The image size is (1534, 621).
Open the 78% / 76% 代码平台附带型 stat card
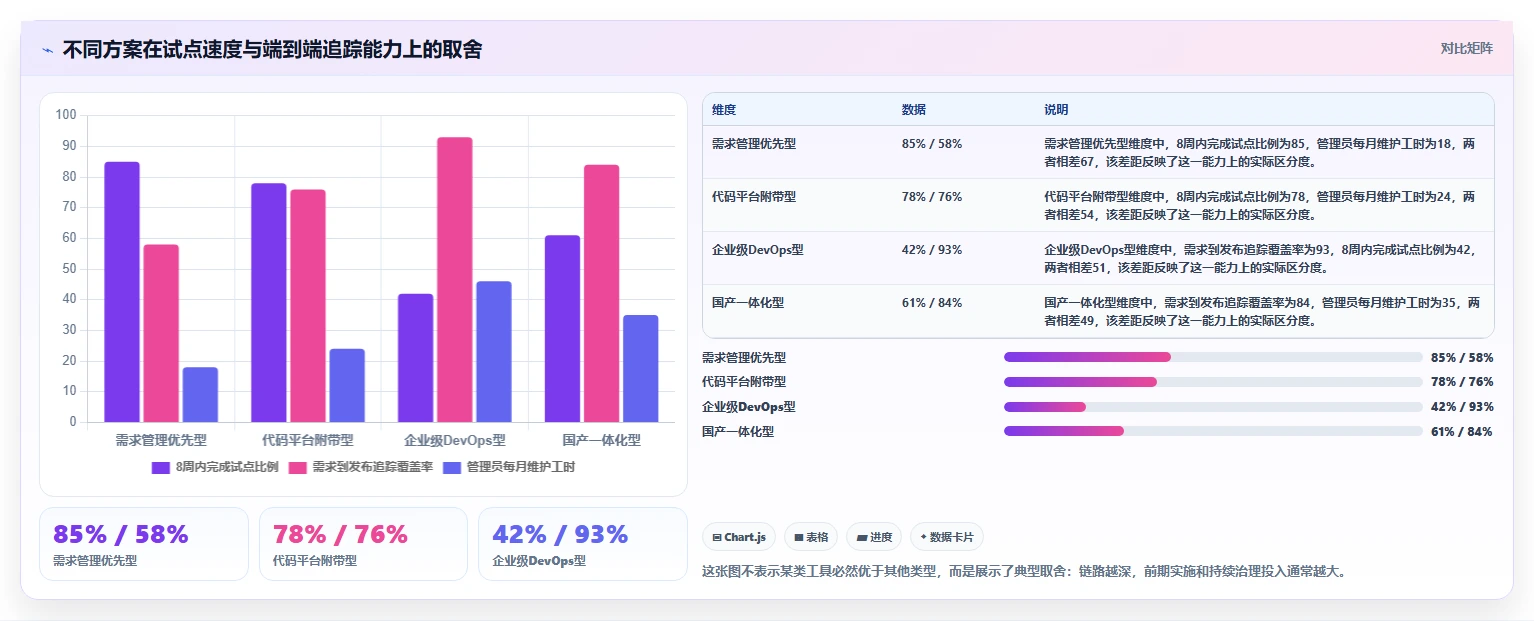coord(363,544)
